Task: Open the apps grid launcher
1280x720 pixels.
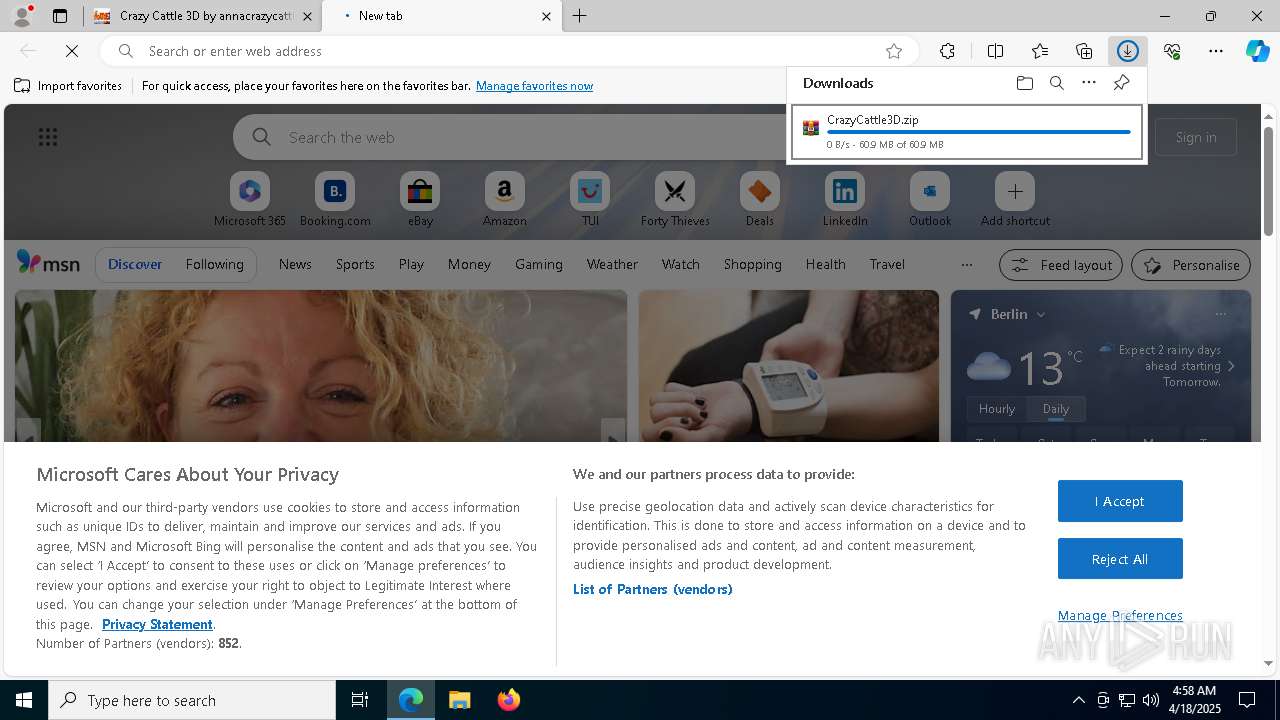Action: pos(48,137)
